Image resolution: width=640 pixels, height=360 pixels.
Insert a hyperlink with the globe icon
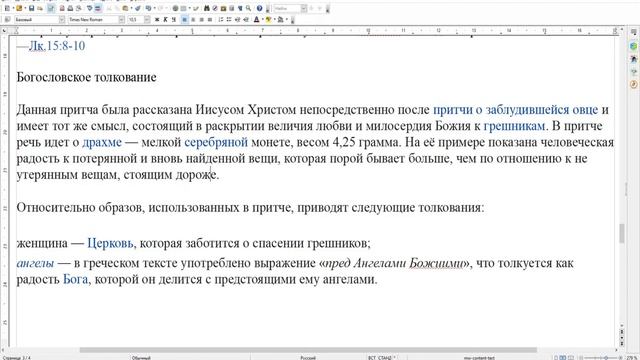click(x=175, y=8)
